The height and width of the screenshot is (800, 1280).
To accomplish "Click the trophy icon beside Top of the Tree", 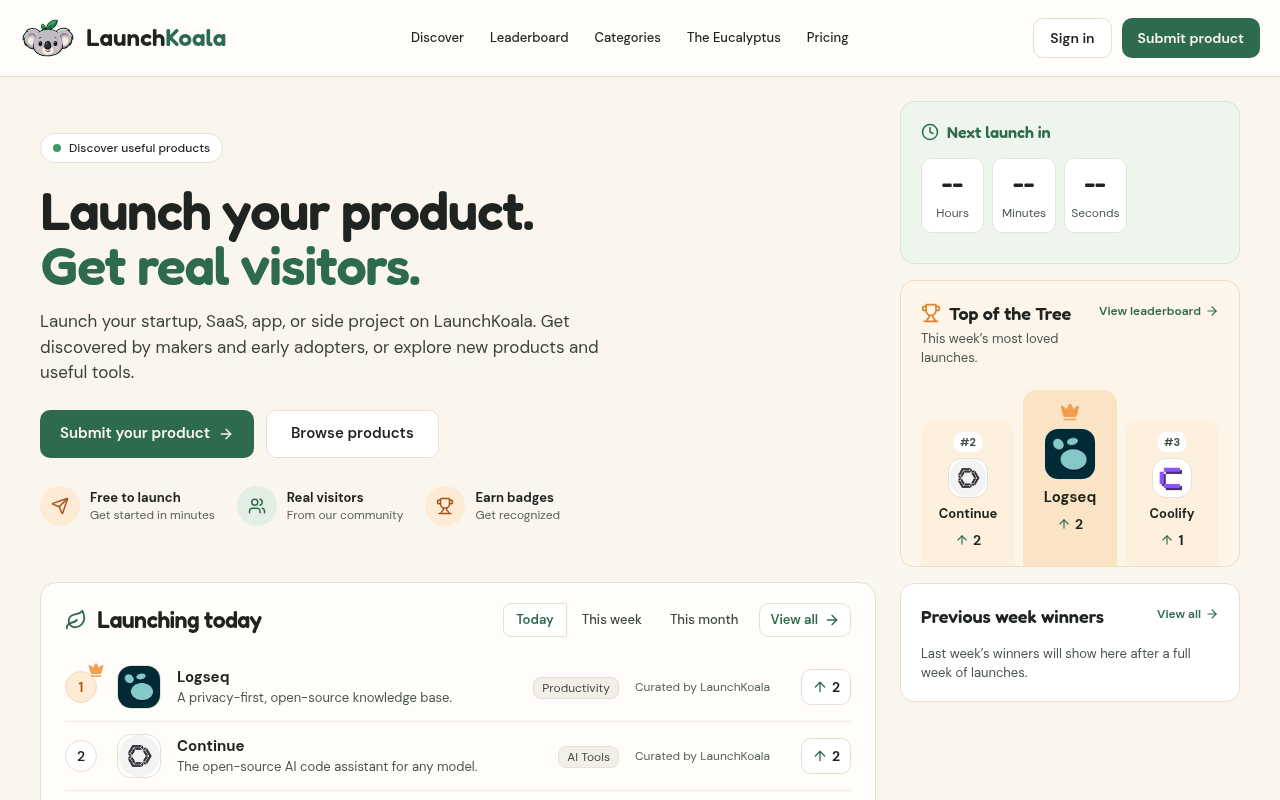I will pos(931,313).
